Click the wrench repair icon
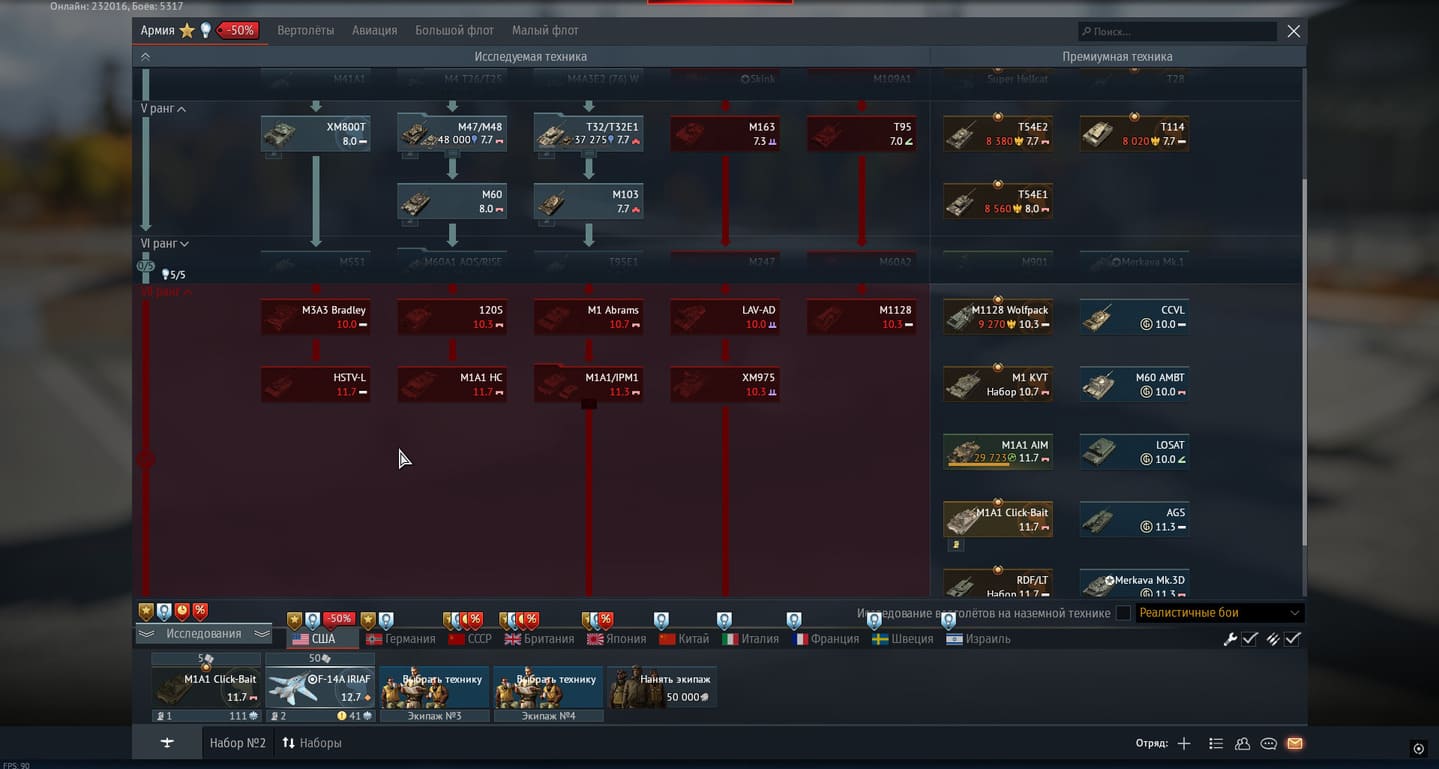1439x769 pixels. (1230, 639)
